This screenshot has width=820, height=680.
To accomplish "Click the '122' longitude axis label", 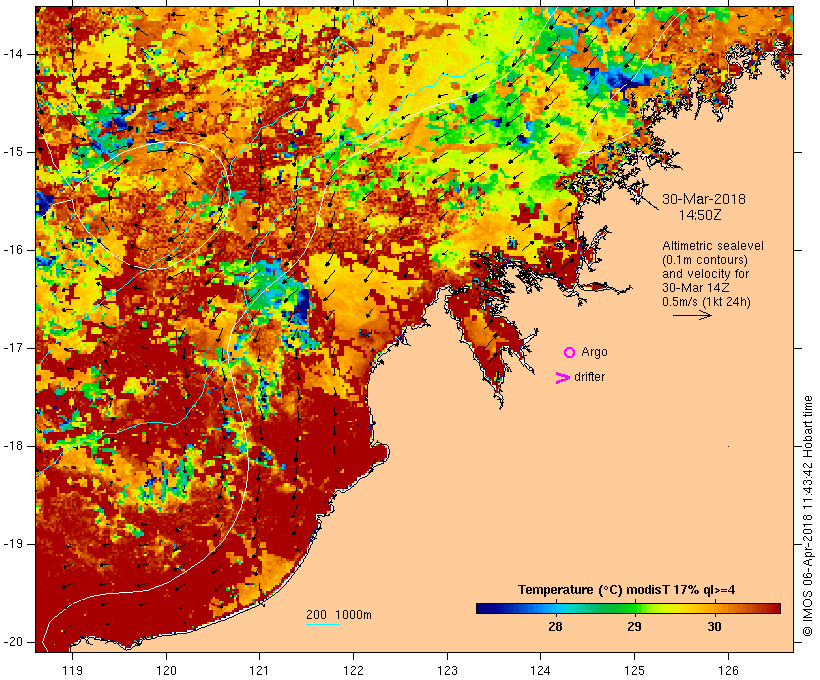I will [x=354, y=670].
